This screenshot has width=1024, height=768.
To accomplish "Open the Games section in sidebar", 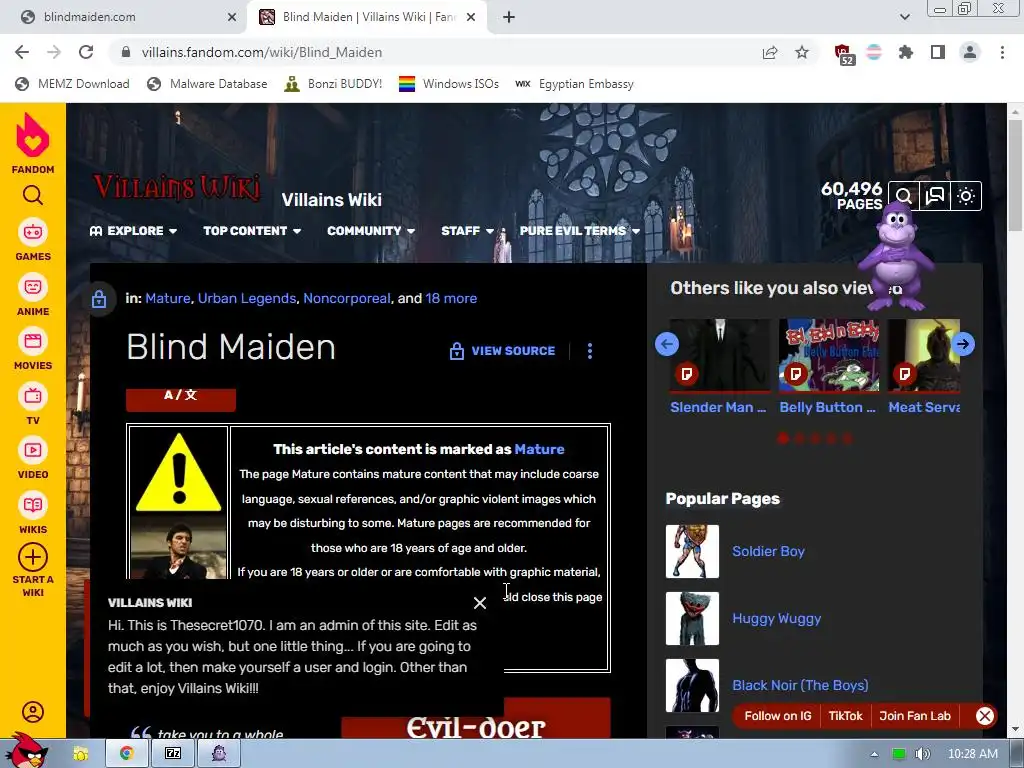I will click(x=33, y=240).
